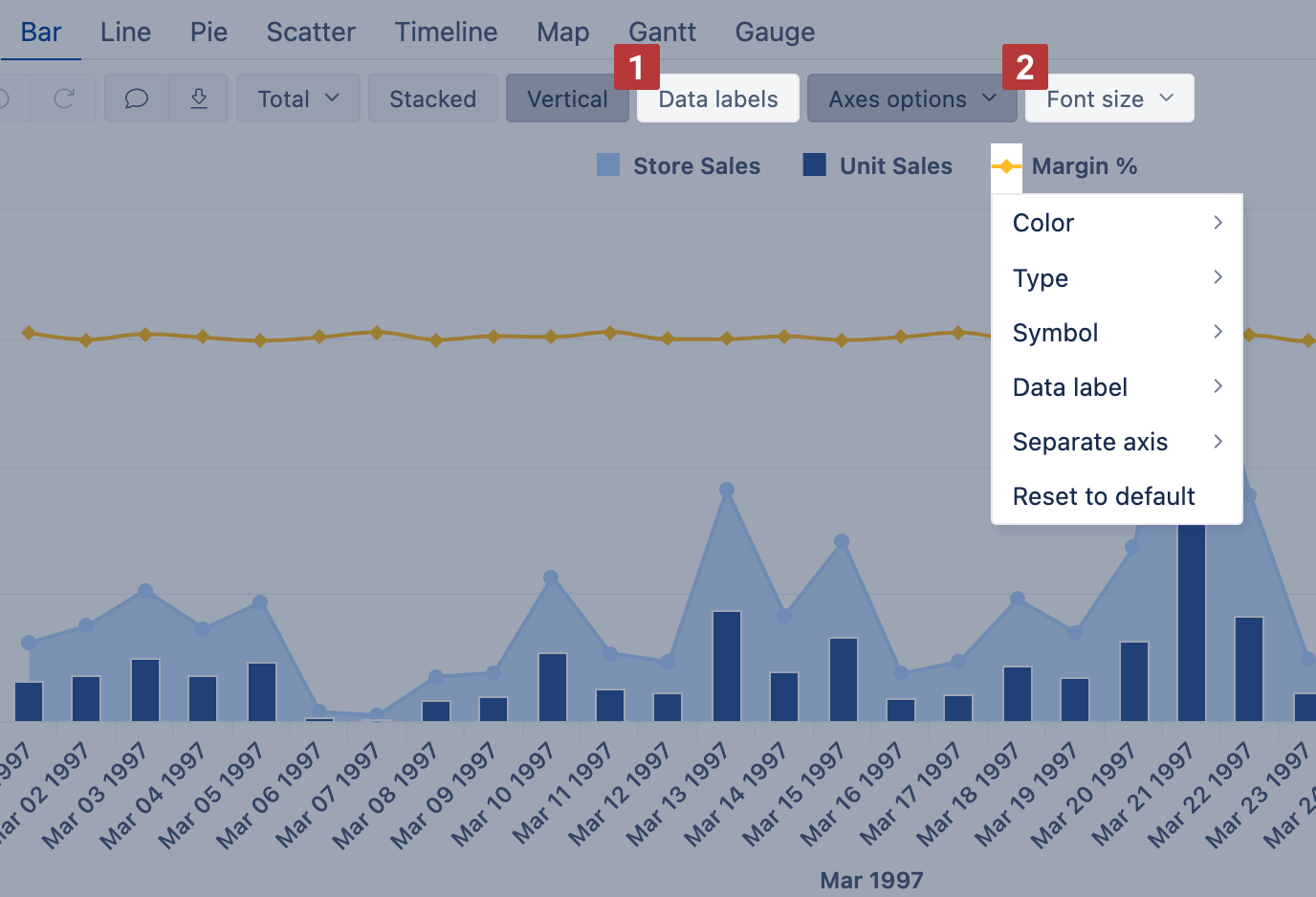Click the Margin % line legend marker

[x=1006, y=166]
